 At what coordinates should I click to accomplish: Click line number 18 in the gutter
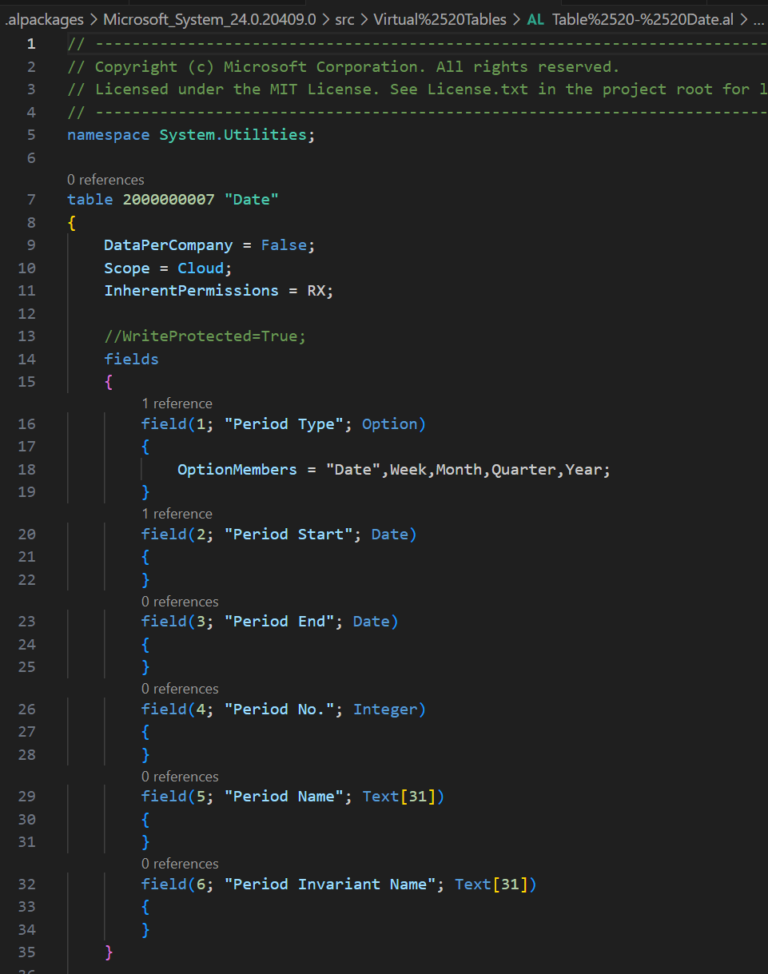[x=26, y=470]
